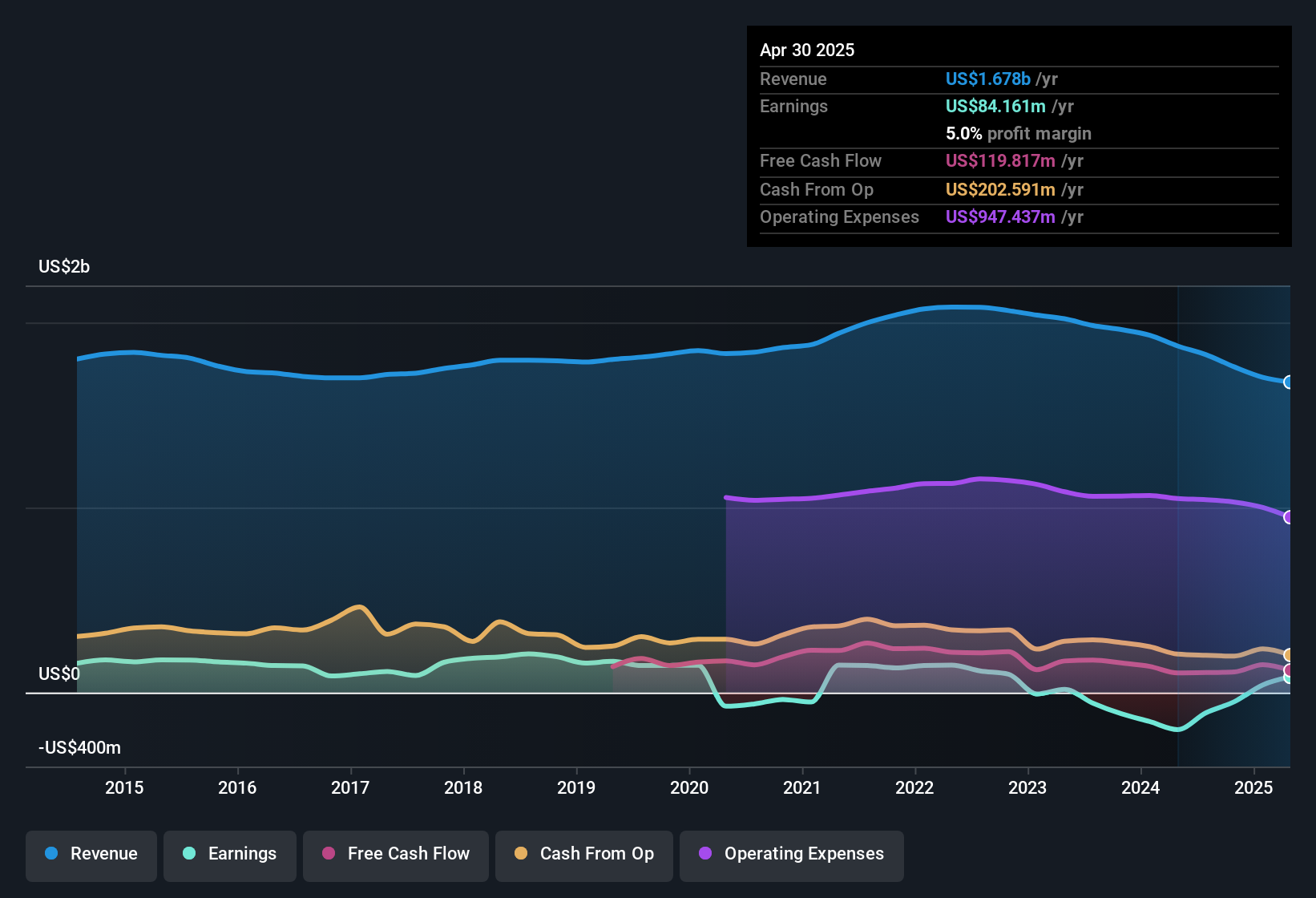Screen dimensions: 1316x898
Task: Toggle the Revenue series visibility
Action: coord(91,854)
